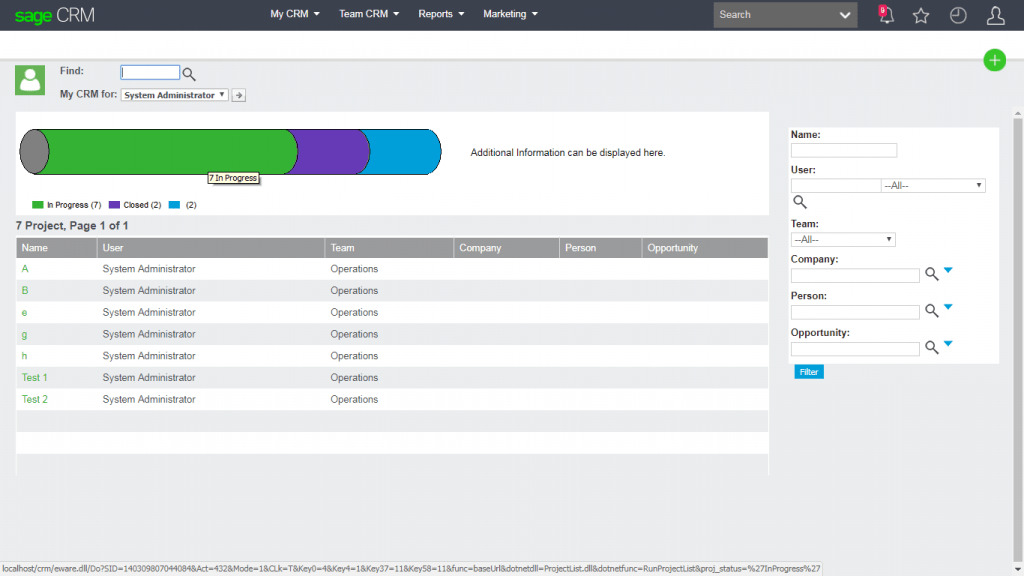Click the search magnifier under User filter
Image resolution: width=1024 pixels, height=576 pixels.
(x=799, y=201)
